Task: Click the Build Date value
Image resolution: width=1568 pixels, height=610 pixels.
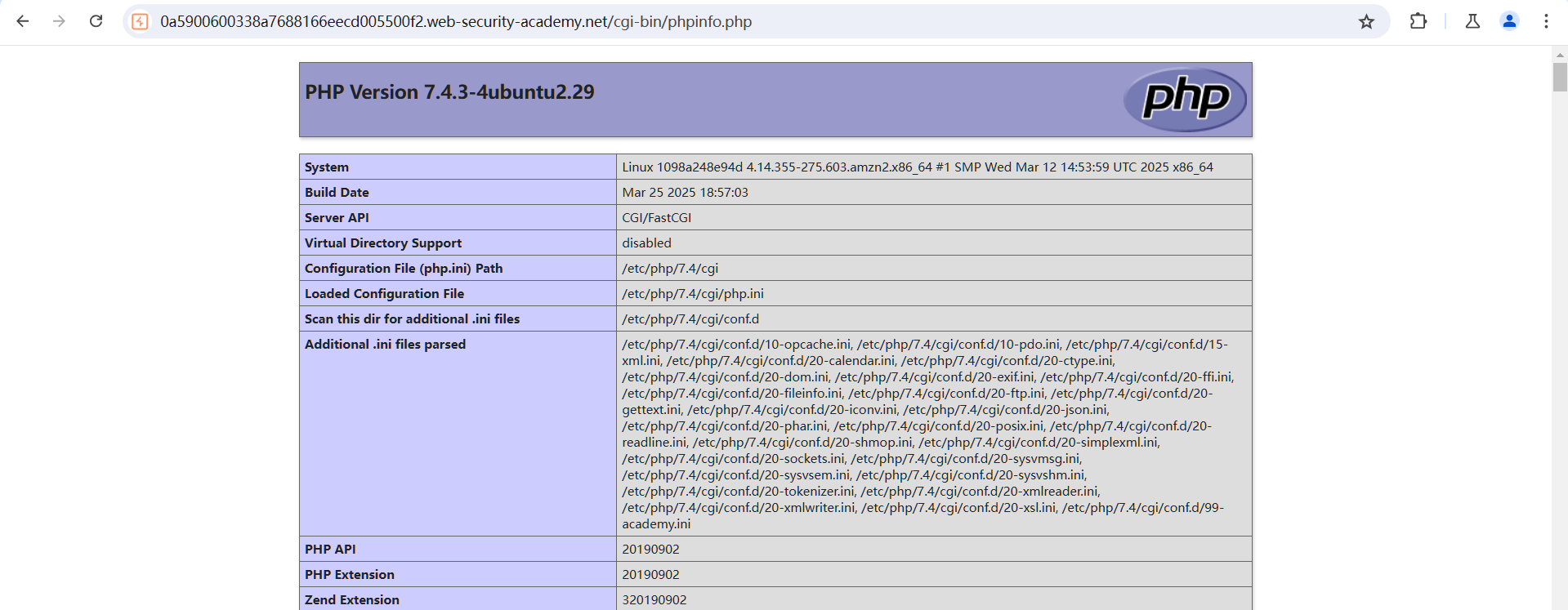Action: 685,193
